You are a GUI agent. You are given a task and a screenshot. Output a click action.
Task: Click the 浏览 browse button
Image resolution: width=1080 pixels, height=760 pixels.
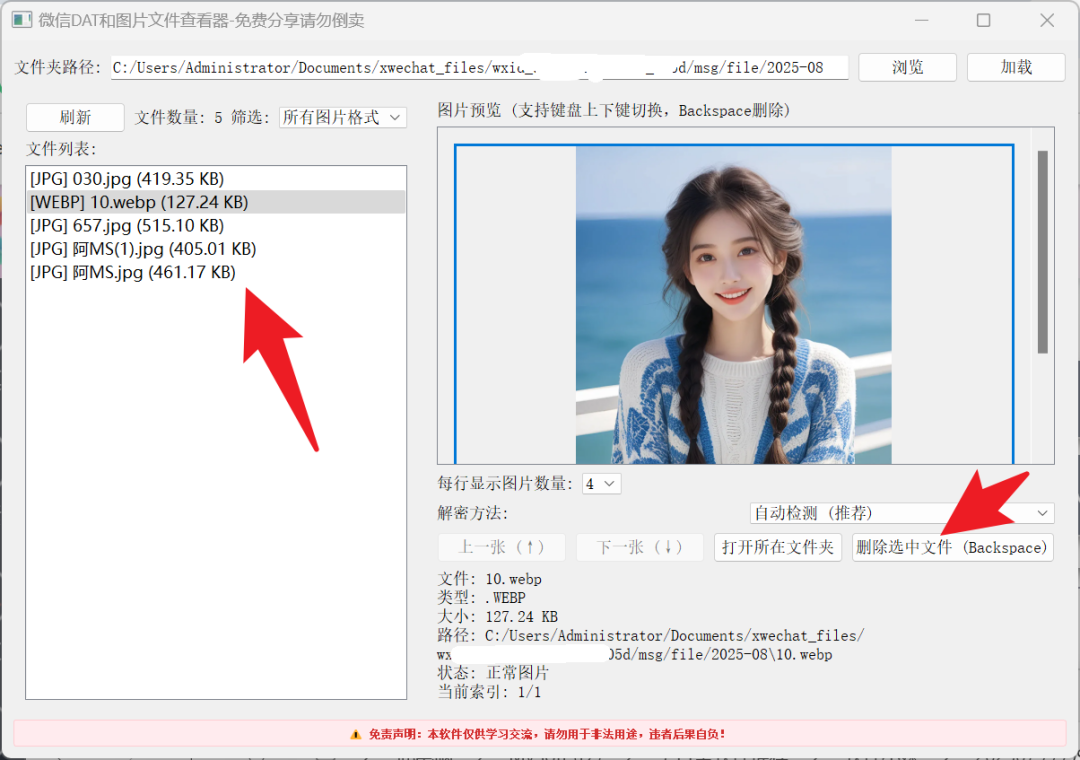coord(908,67)
